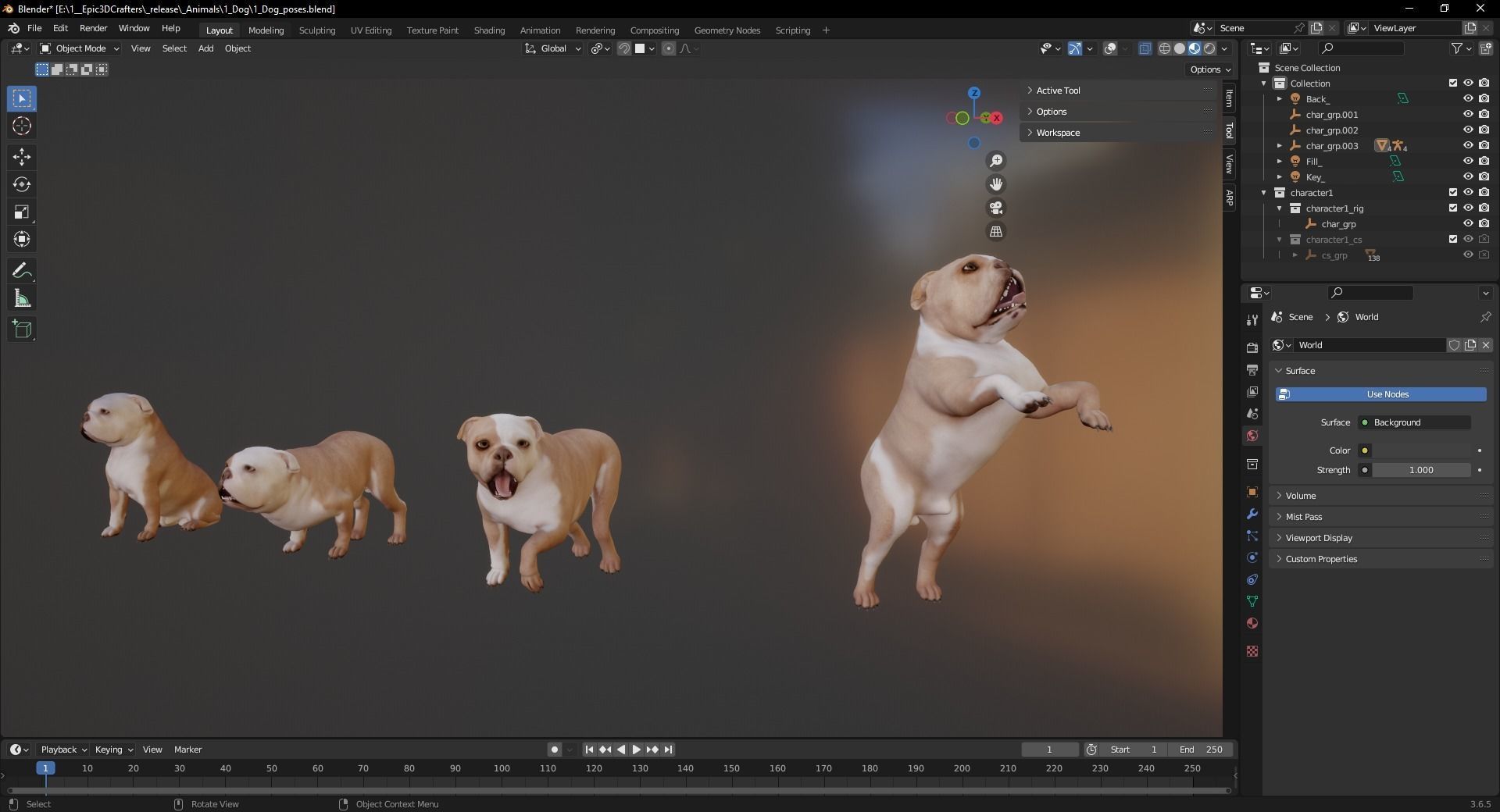
Task: Select the Move tool
Action: coord(22,157)
